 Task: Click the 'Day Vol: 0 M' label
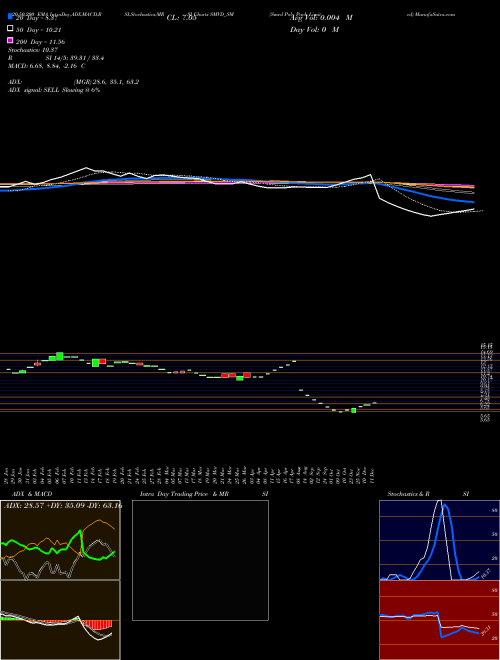click(314, 29)
